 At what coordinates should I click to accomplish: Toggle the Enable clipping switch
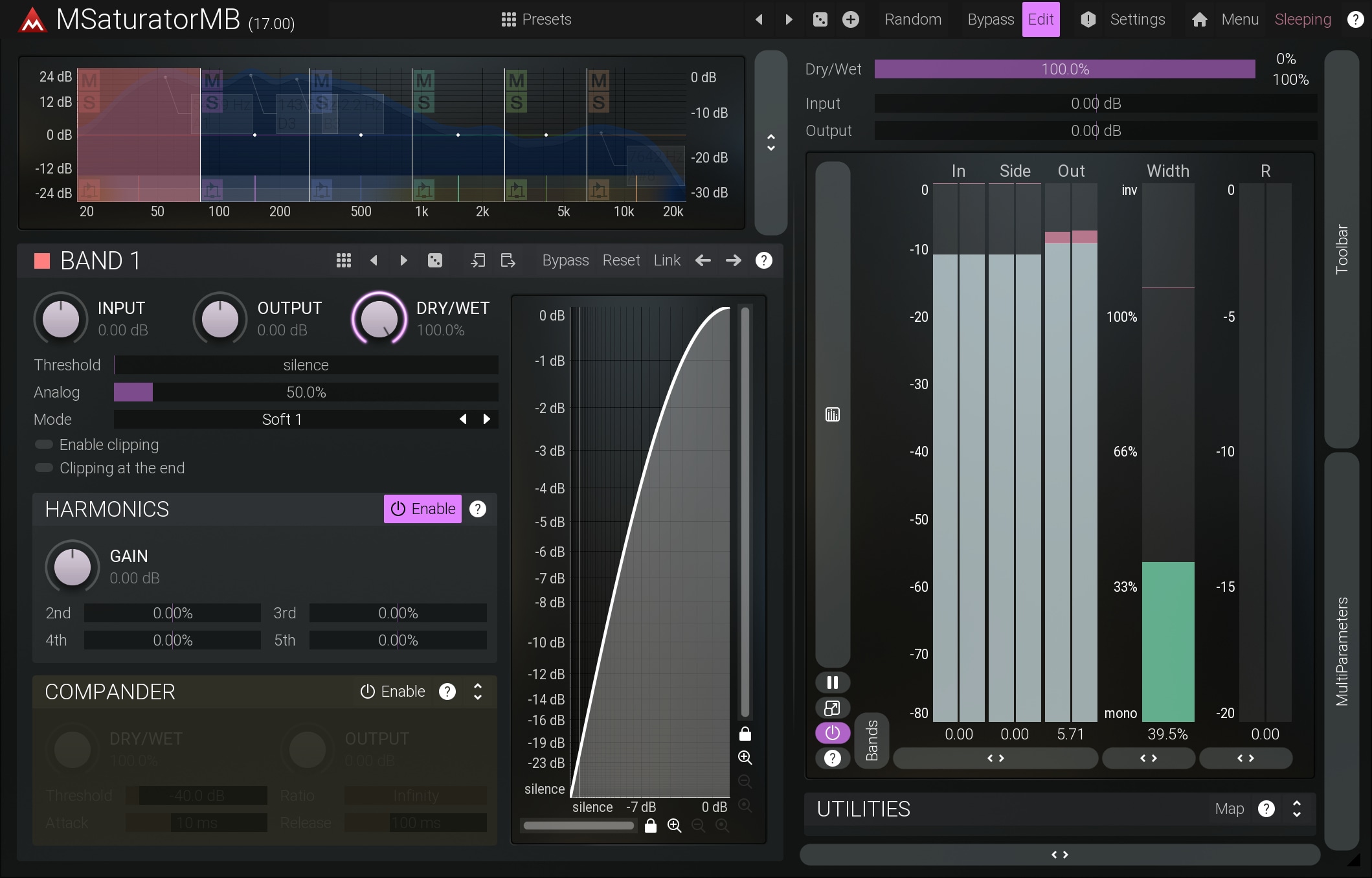[x=44, y=445]
